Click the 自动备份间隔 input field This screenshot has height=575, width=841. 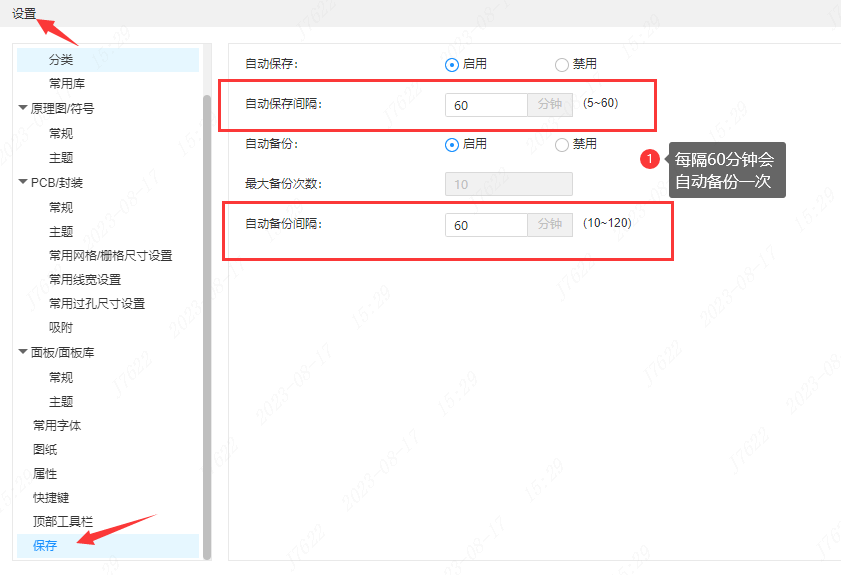point(486,225)
